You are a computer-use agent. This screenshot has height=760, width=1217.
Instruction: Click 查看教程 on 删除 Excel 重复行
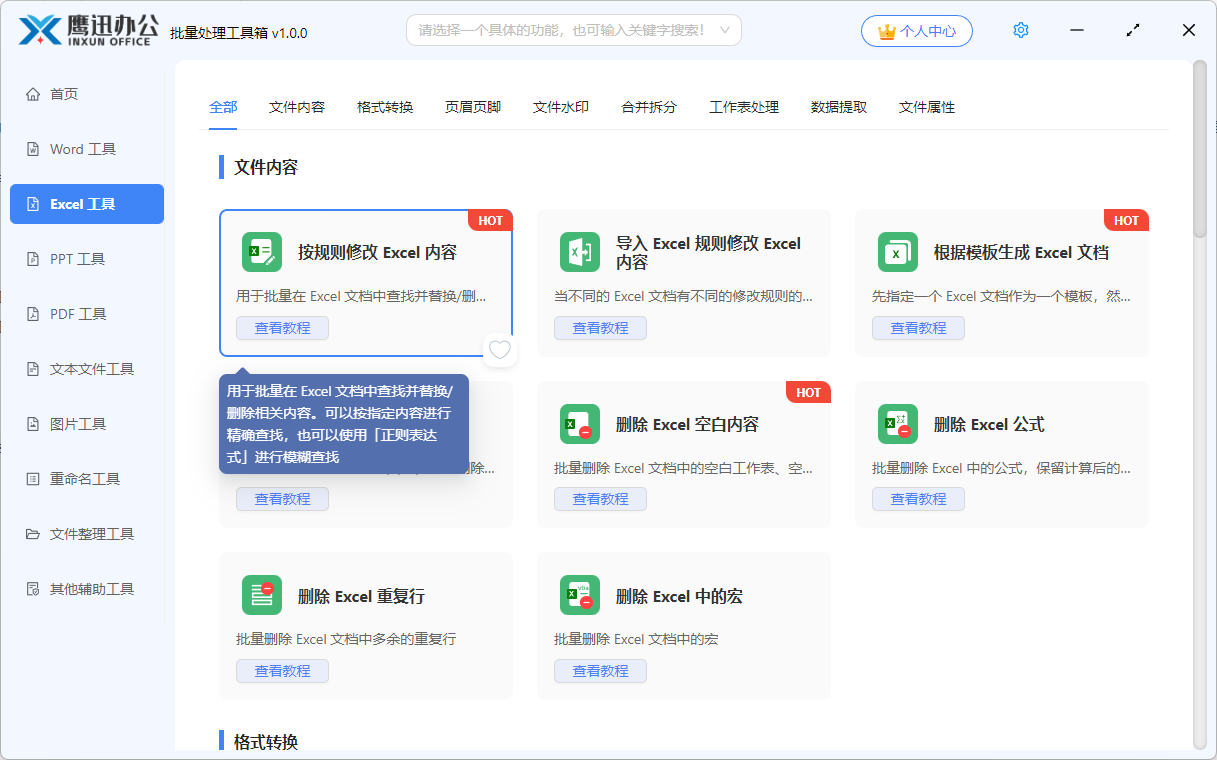pyautogui.click(x=282, y=670)
